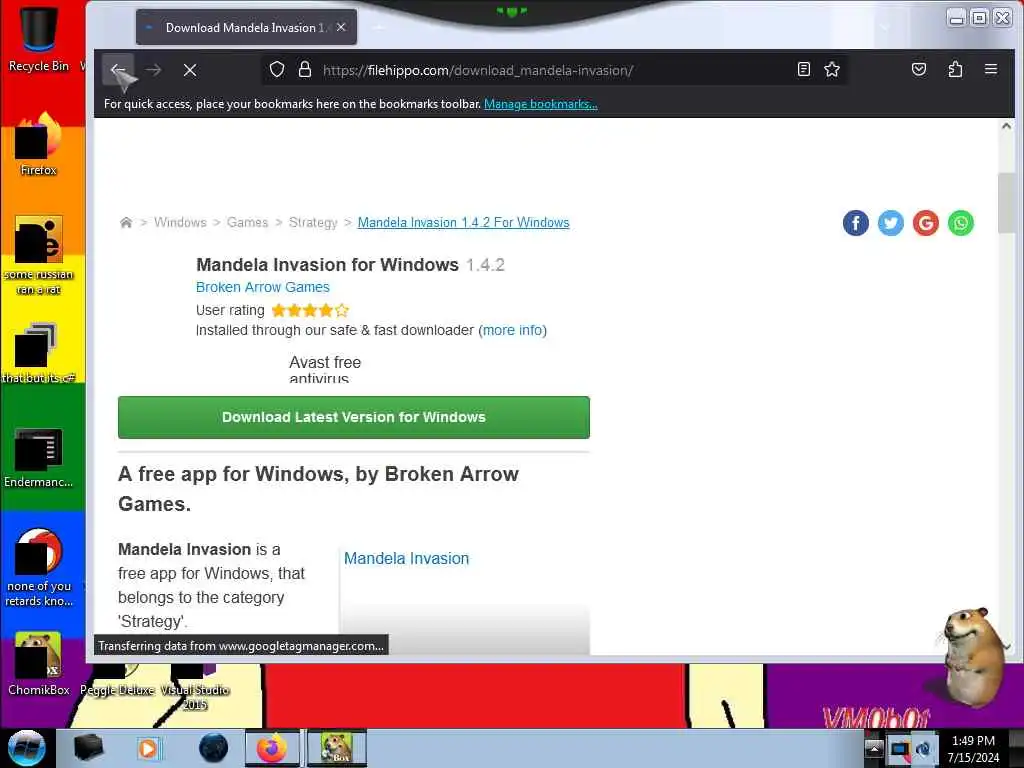
Task: Click the user rating stars
Action: [310, 310]
